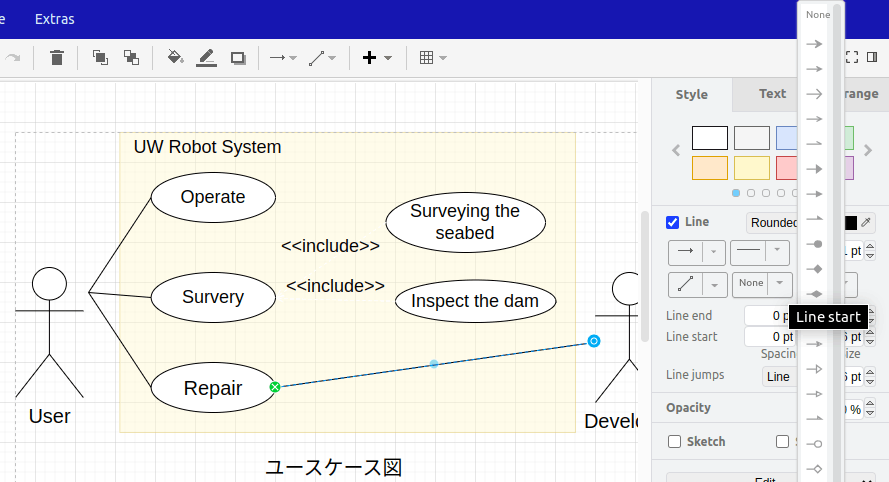This screenshot has height=482, width=889.
Task: Click the Insert plus icon
Action: 370,58
